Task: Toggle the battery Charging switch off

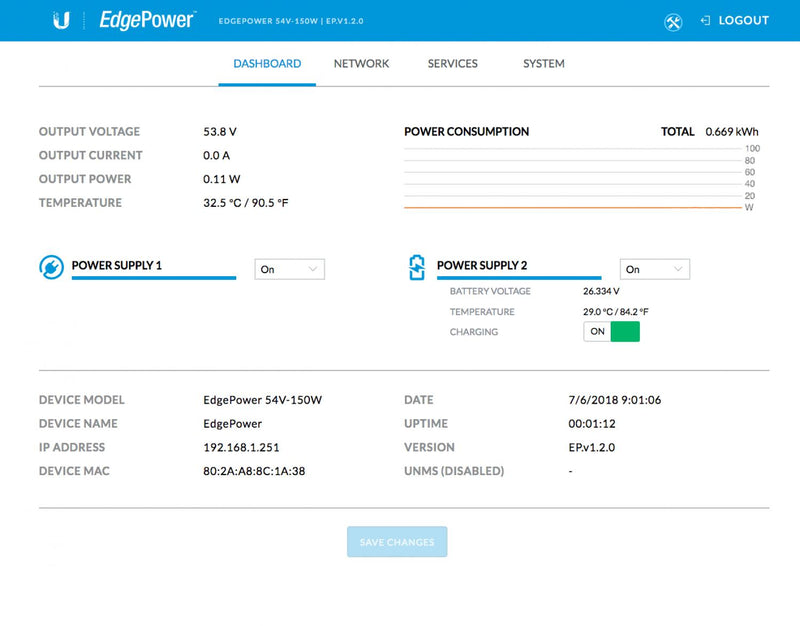Action: point(611,331)
